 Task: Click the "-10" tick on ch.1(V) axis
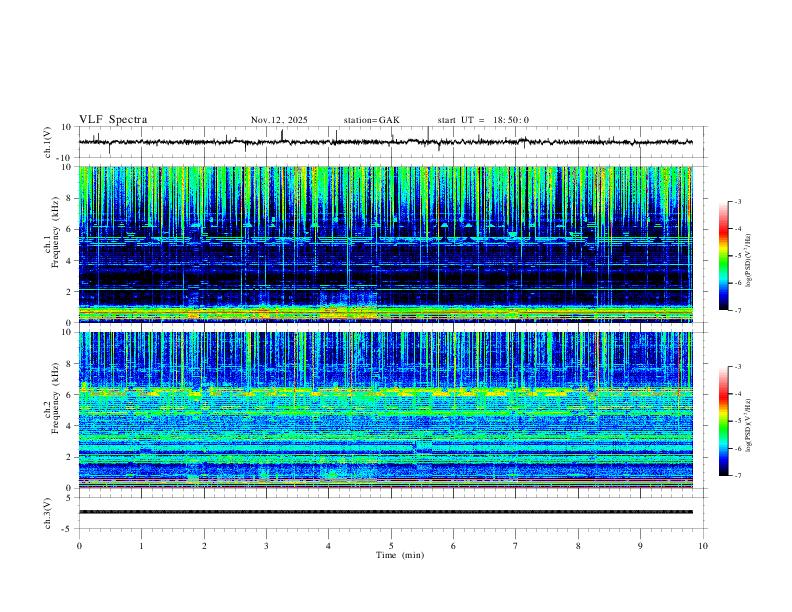pyautogui.click(x=63, y=158)
